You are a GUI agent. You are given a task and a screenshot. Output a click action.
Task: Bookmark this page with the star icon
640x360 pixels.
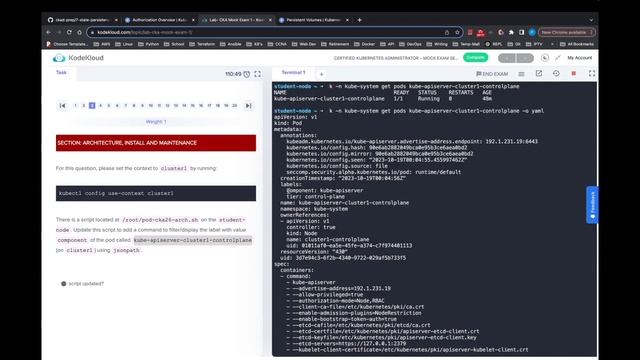click(x=457, y=32)
